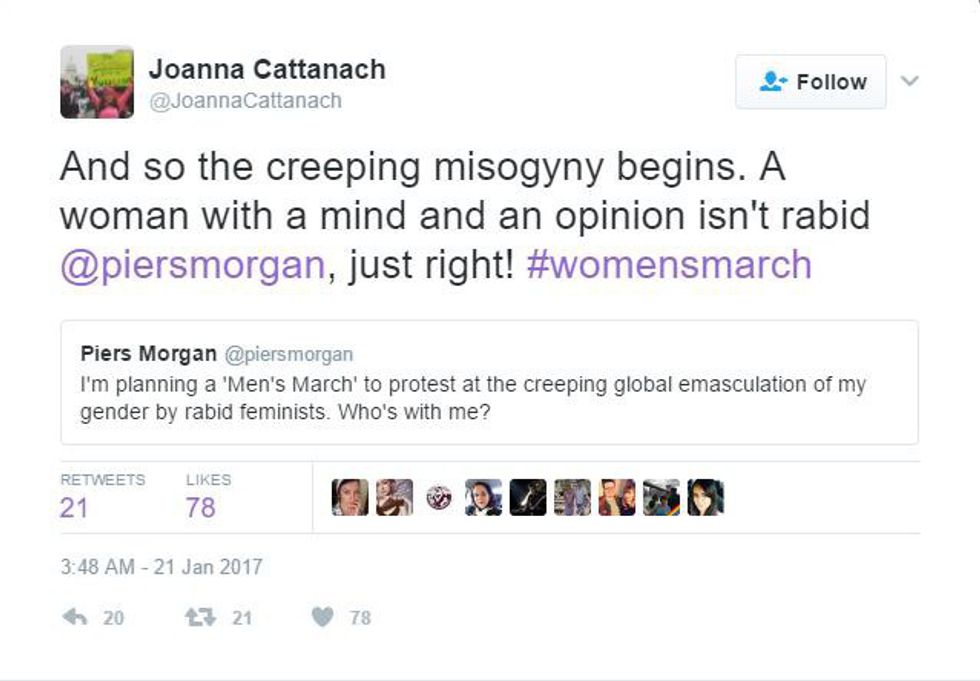Open the last avatar in likers row
This screenshot has height=681, width=980.
(705, 498)
